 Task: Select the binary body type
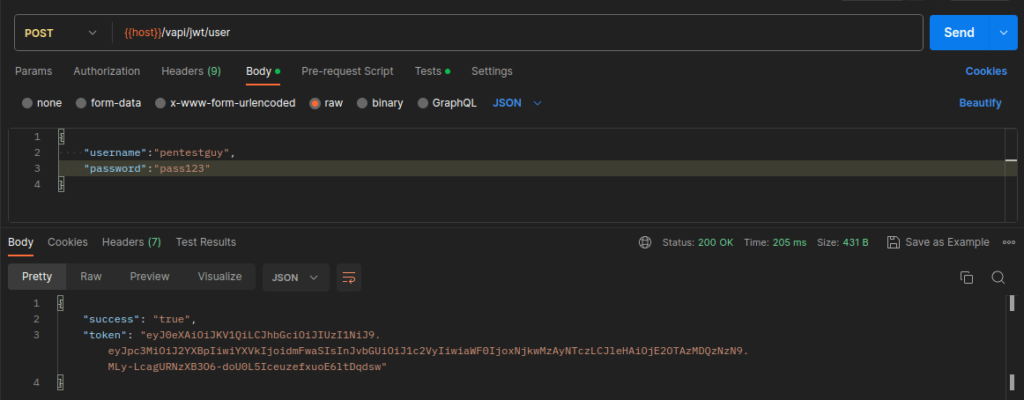tap(380, 103)
